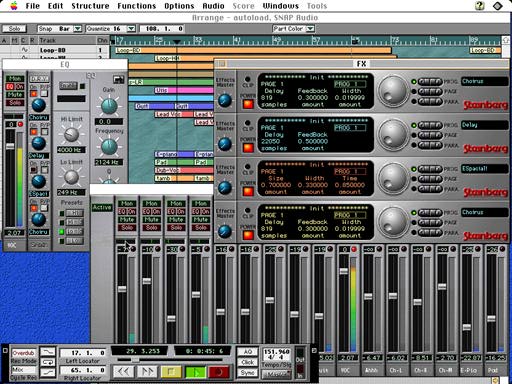Open the Apple menu
The image size is (512, 384).
point(13,6)
